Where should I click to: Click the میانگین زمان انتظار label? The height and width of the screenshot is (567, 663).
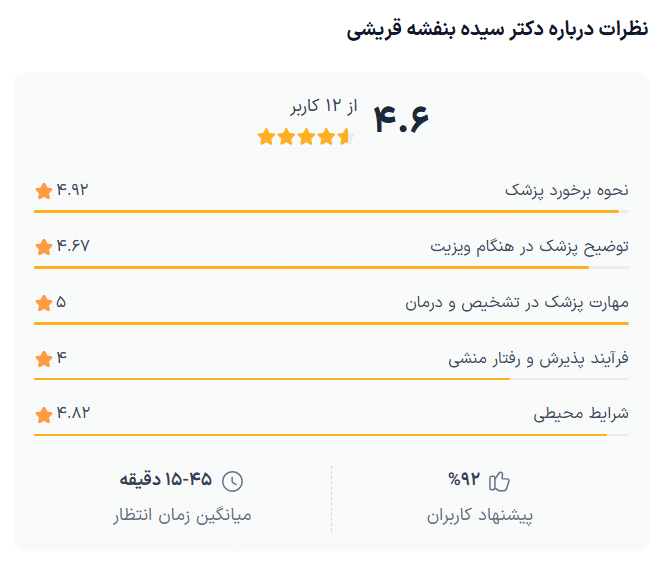(182, 516)
